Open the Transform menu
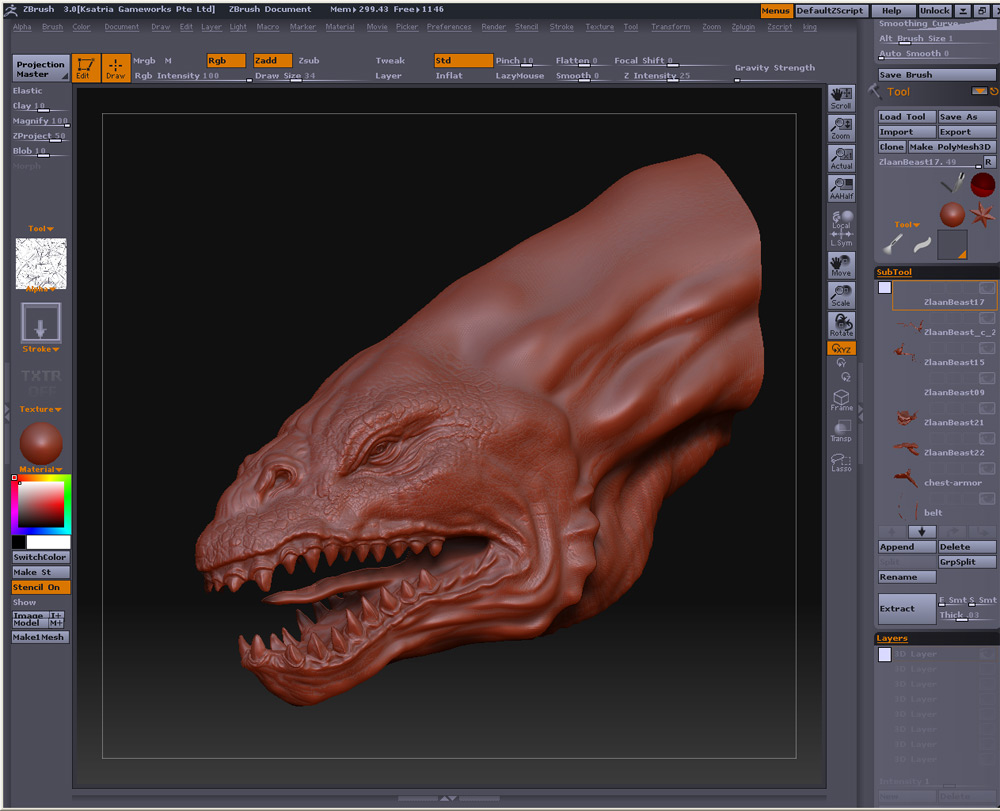Screen dimensions: 1000x811 click(x=670, y=27)
